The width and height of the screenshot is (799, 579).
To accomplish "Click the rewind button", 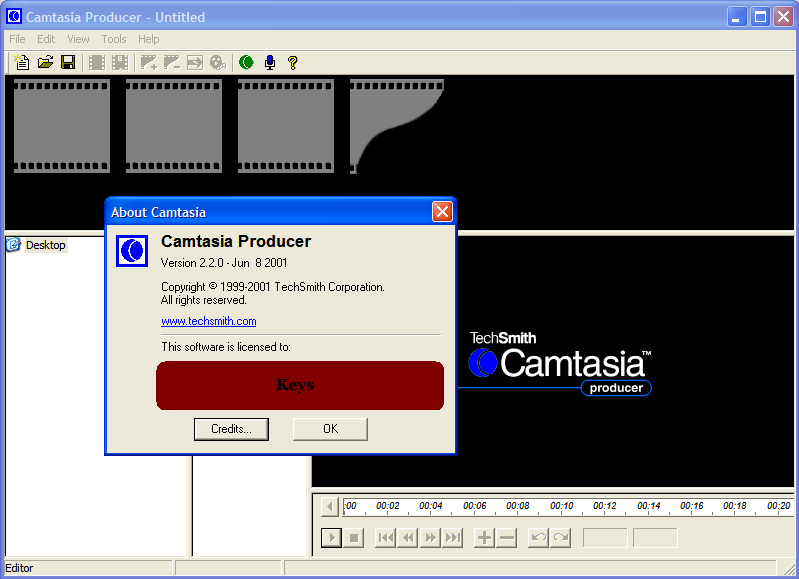I will [408, 537].
